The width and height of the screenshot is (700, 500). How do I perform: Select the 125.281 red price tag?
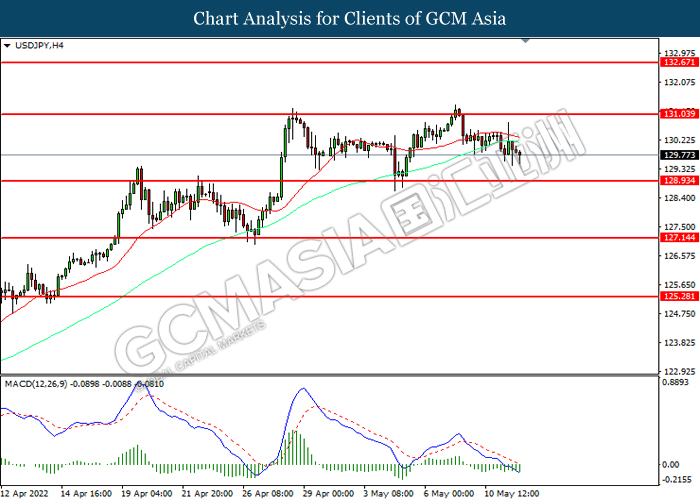679,296
